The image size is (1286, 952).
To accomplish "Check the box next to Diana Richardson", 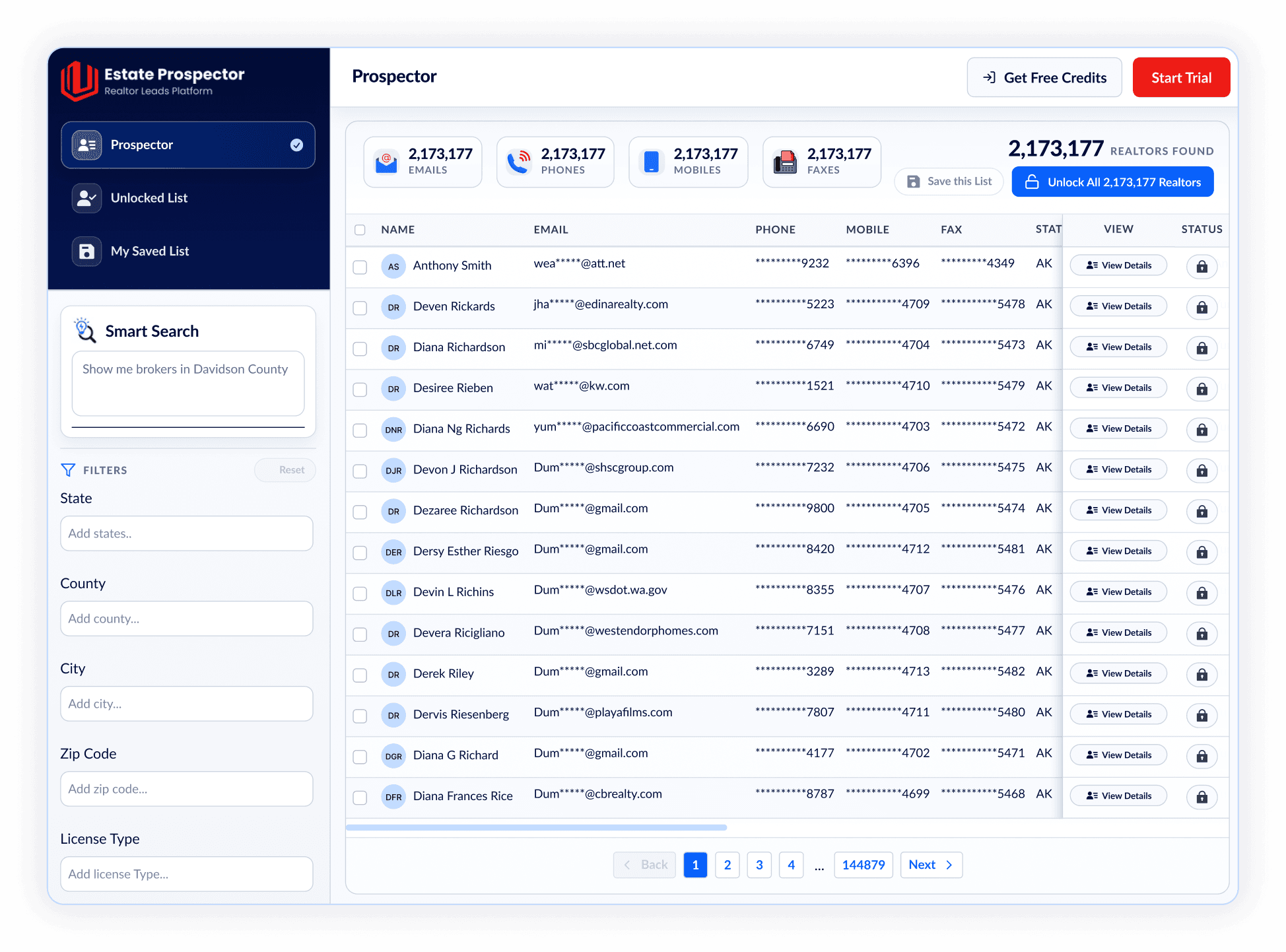I will pyautogui.click(x=360, y=349).
